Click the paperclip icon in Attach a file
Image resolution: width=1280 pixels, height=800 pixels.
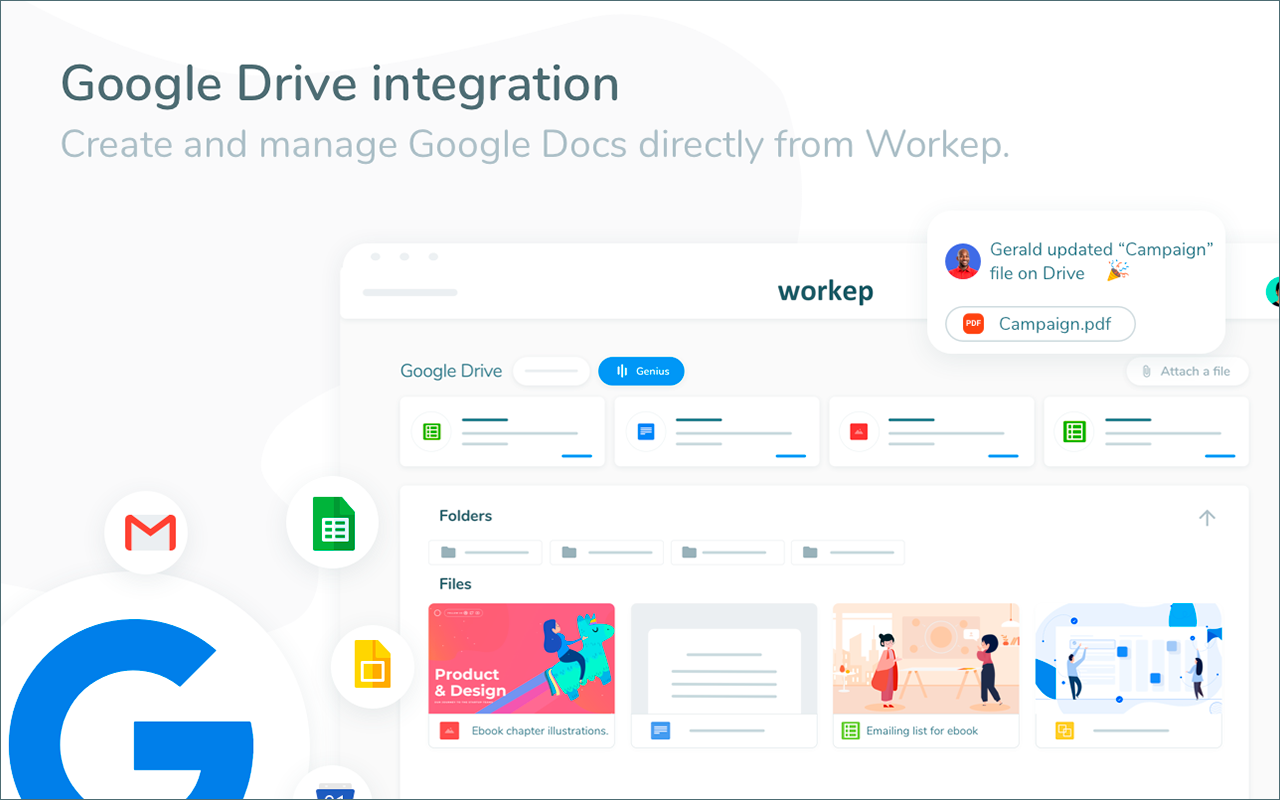point(1146,371)
